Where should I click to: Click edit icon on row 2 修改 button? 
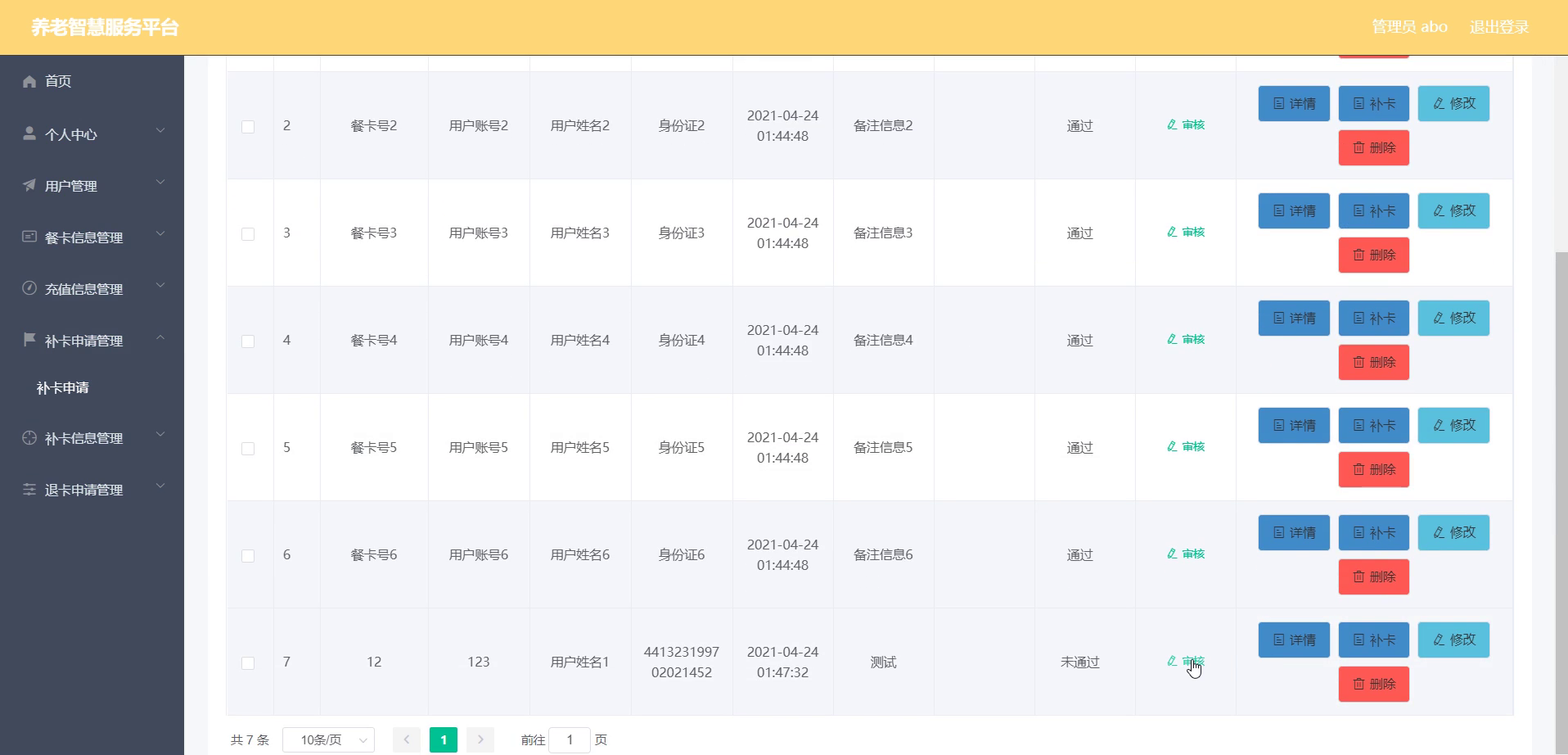[x=1439, y=103]
